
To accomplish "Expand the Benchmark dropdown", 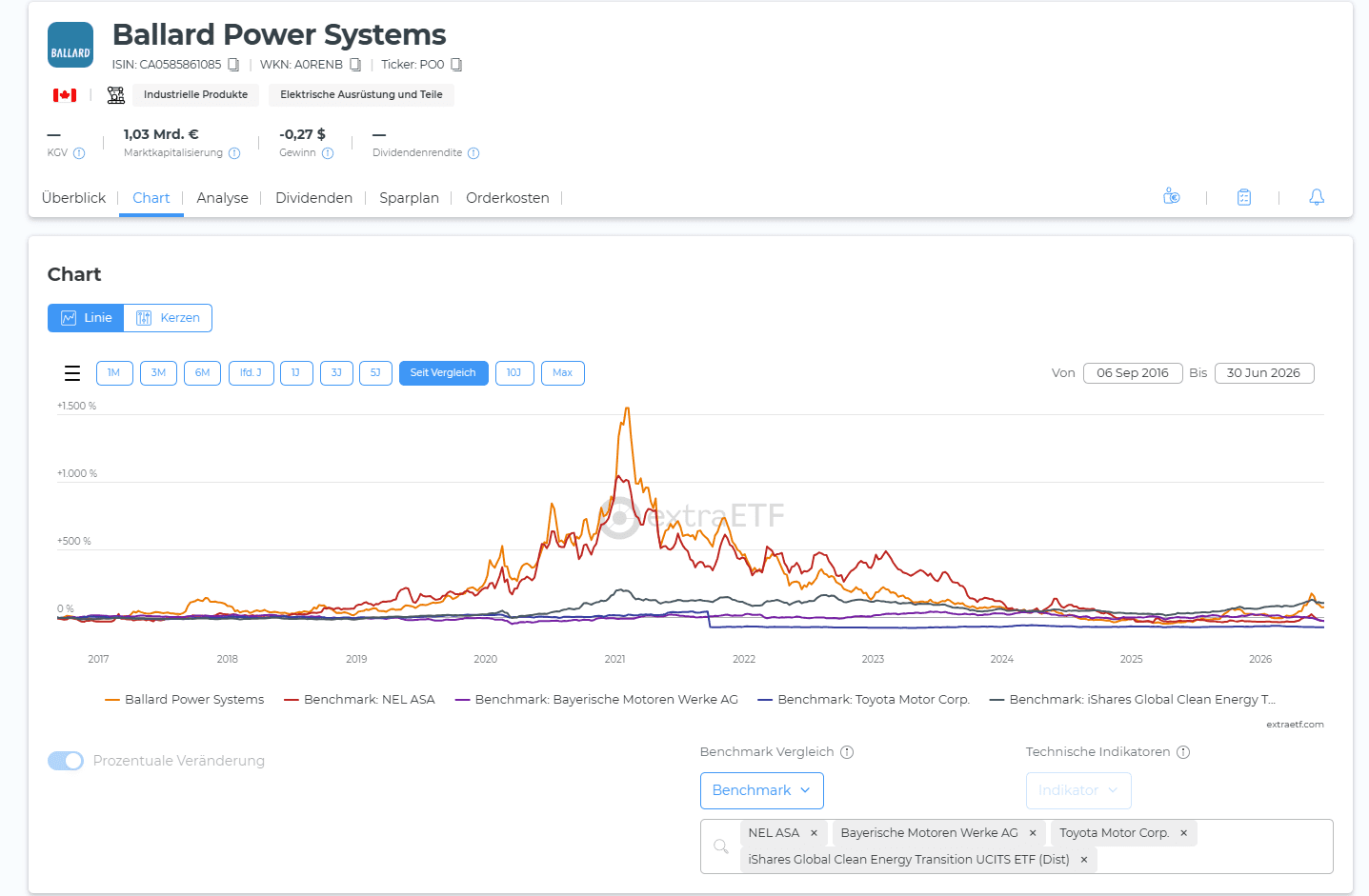I will click(762, 790).
